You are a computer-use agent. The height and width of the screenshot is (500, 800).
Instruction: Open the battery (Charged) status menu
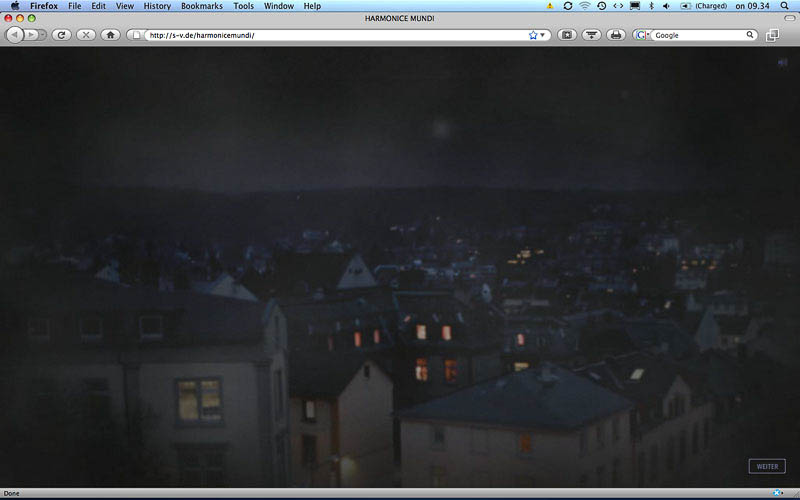(x=704, y=6)
